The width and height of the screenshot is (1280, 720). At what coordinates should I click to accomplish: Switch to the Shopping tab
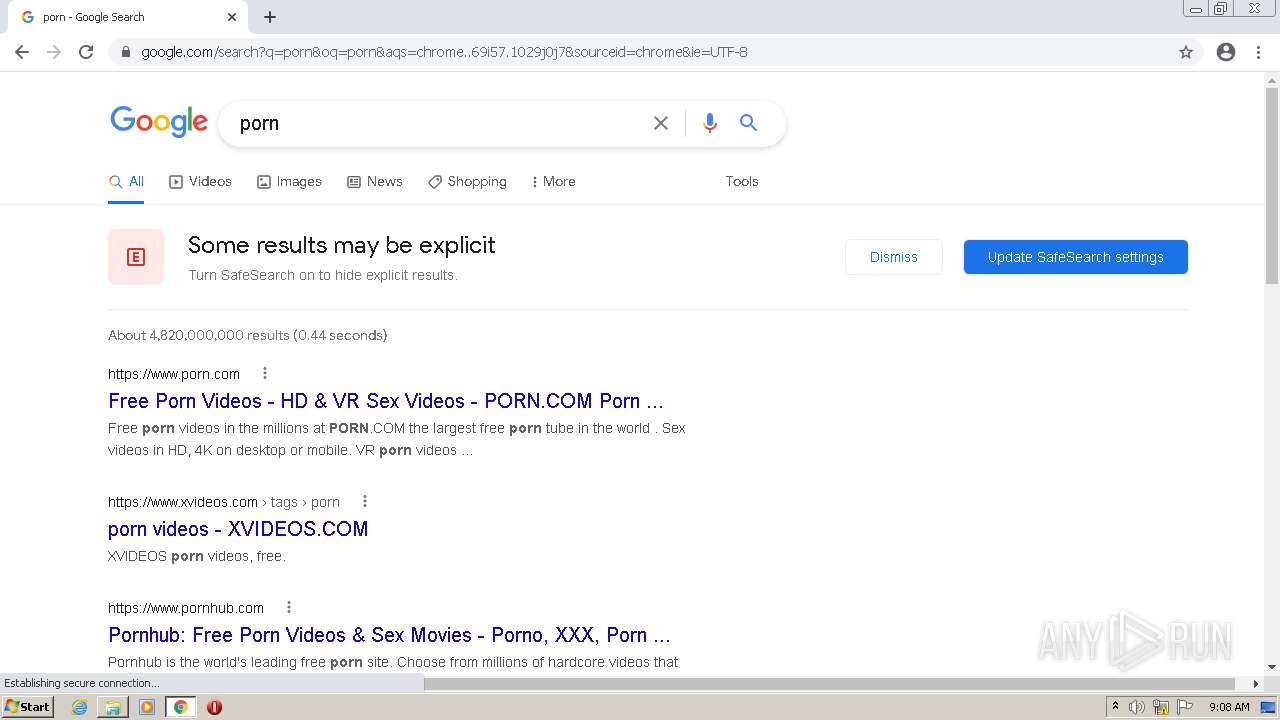click(467, 181)
